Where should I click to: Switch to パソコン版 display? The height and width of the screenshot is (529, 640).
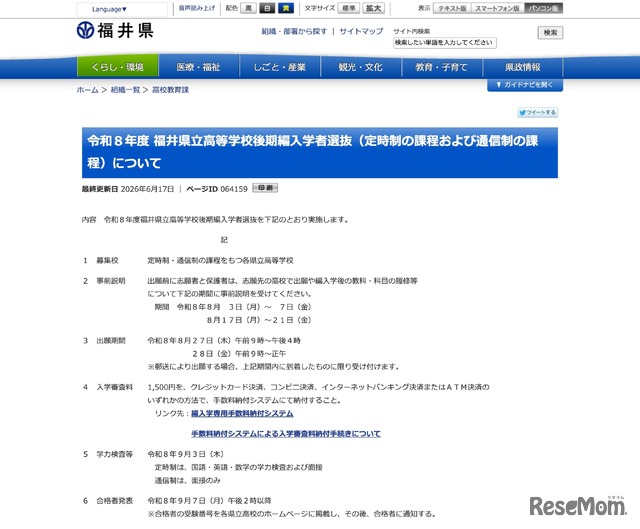543,8
